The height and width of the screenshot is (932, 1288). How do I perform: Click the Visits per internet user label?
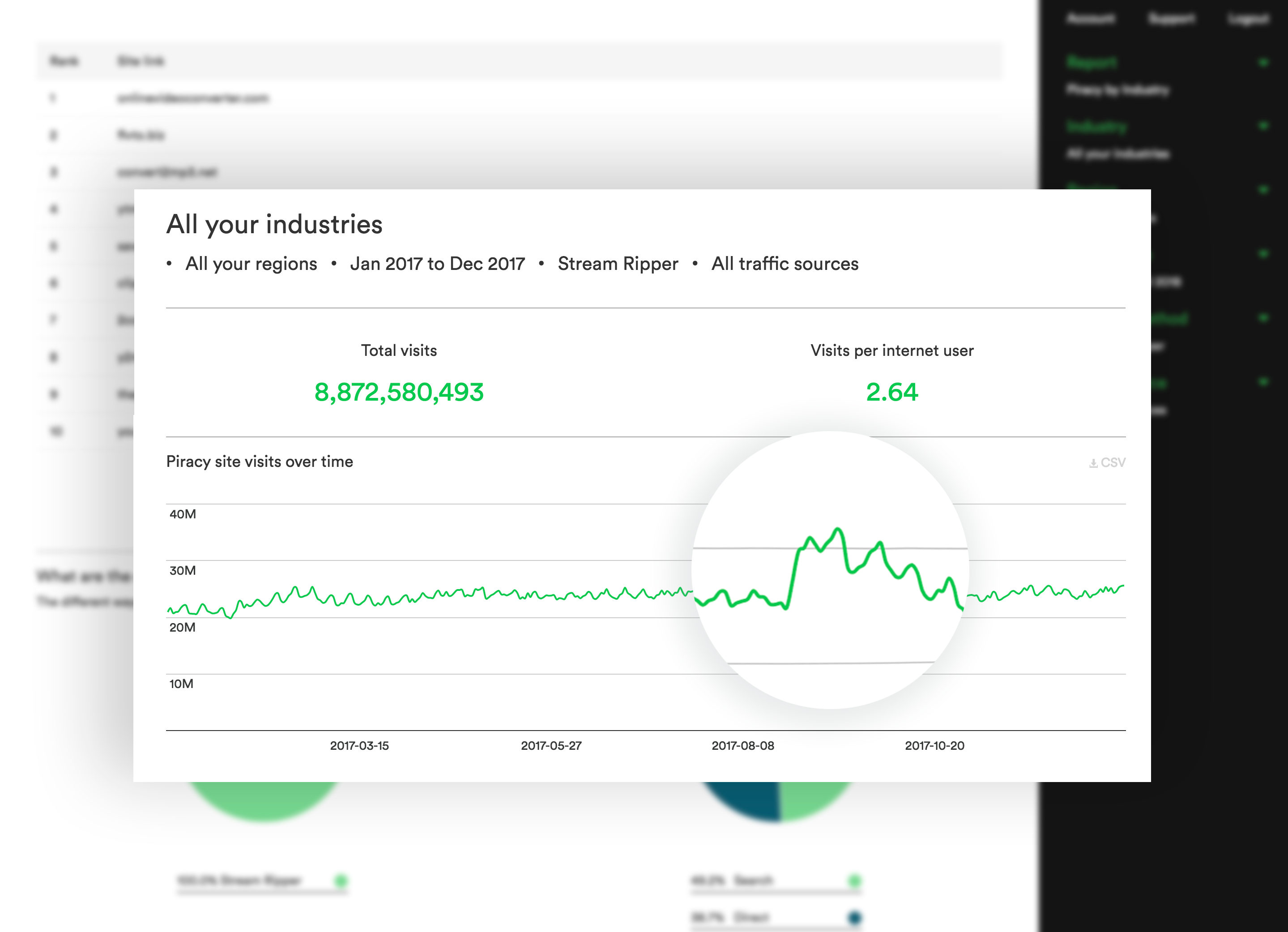pos(891,351)
